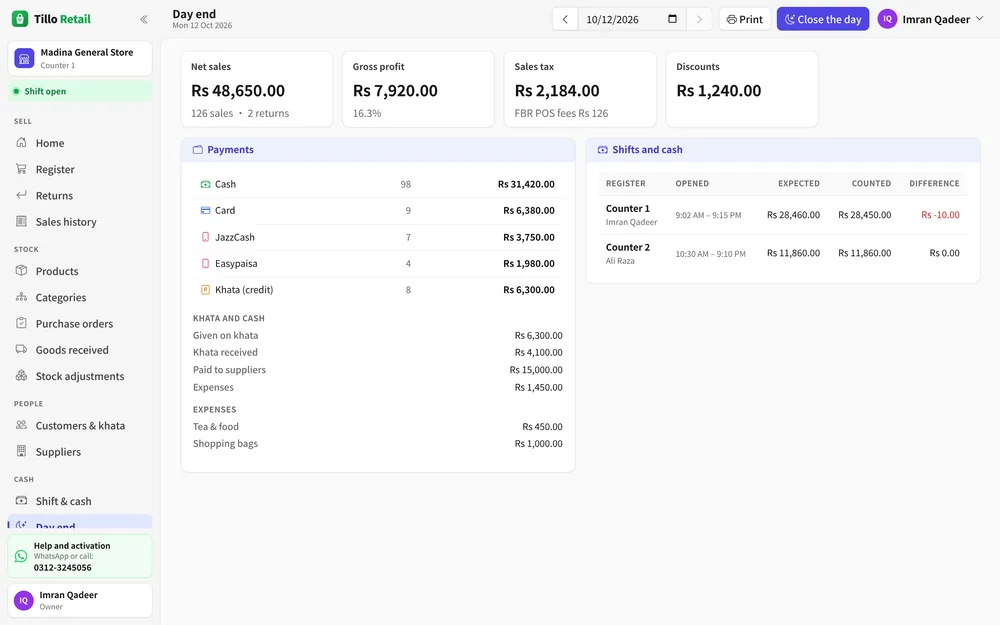Go to previous day using left arrow
The image size is (1000, 625).
(x=565, y=19)
